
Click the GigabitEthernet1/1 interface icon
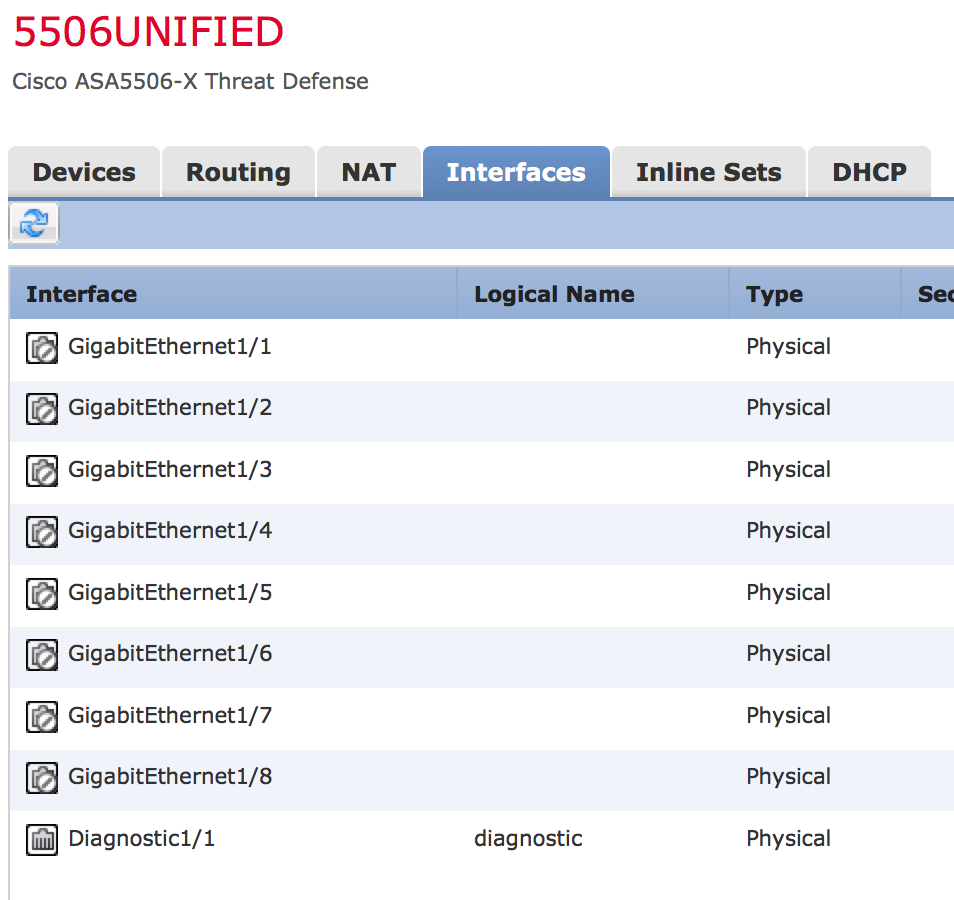[x=41, y=348]
